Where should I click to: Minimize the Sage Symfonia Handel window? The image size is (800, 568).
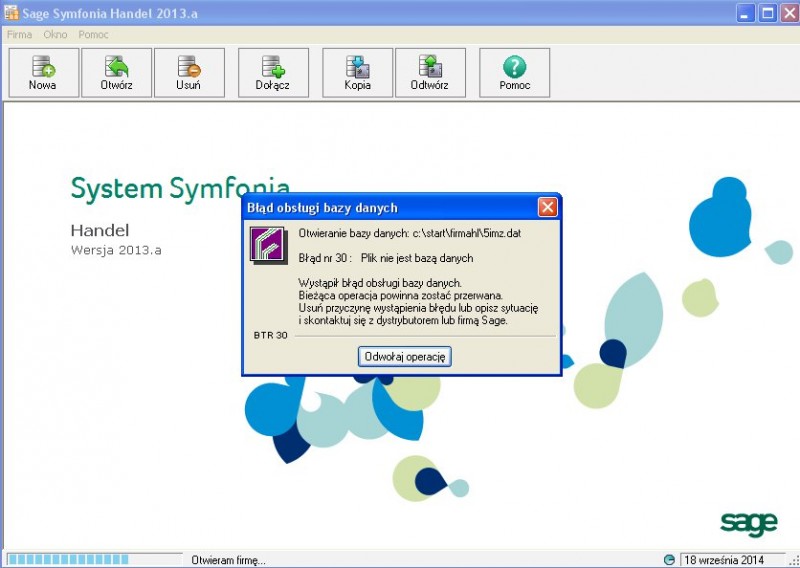(x=745, y=13)
